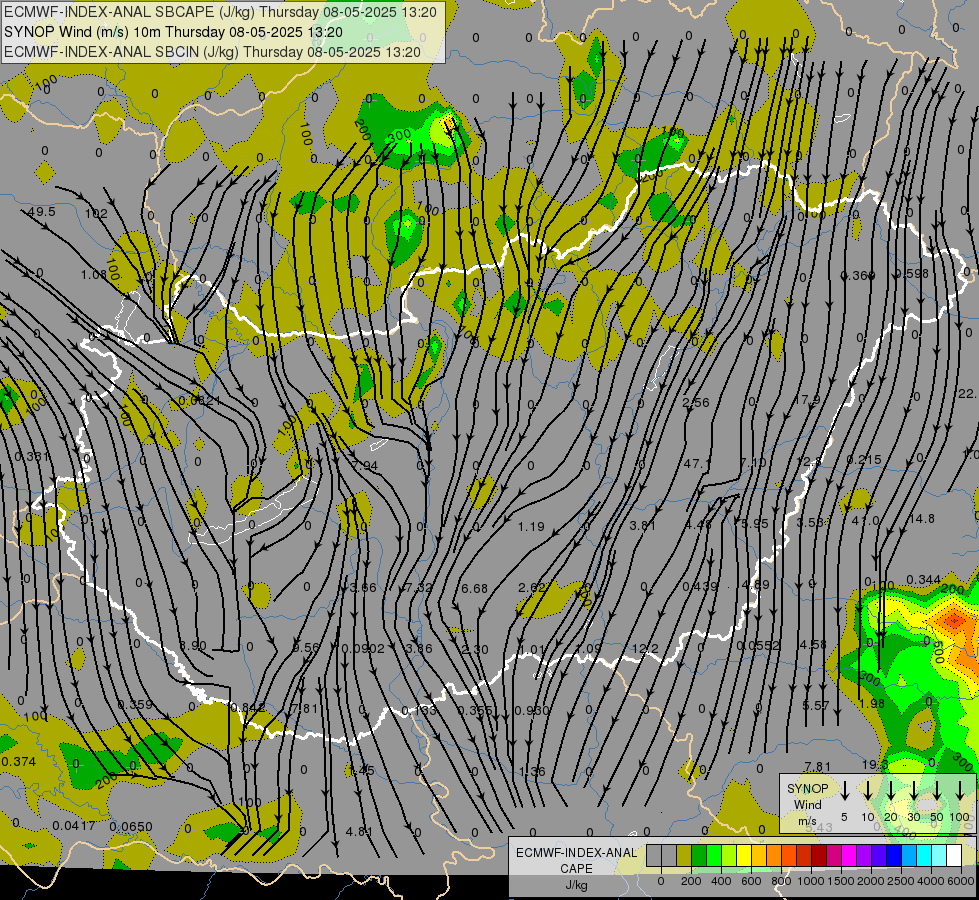
Task: Select the white CAPE legend swatch
Action: (x=953, y=856)
